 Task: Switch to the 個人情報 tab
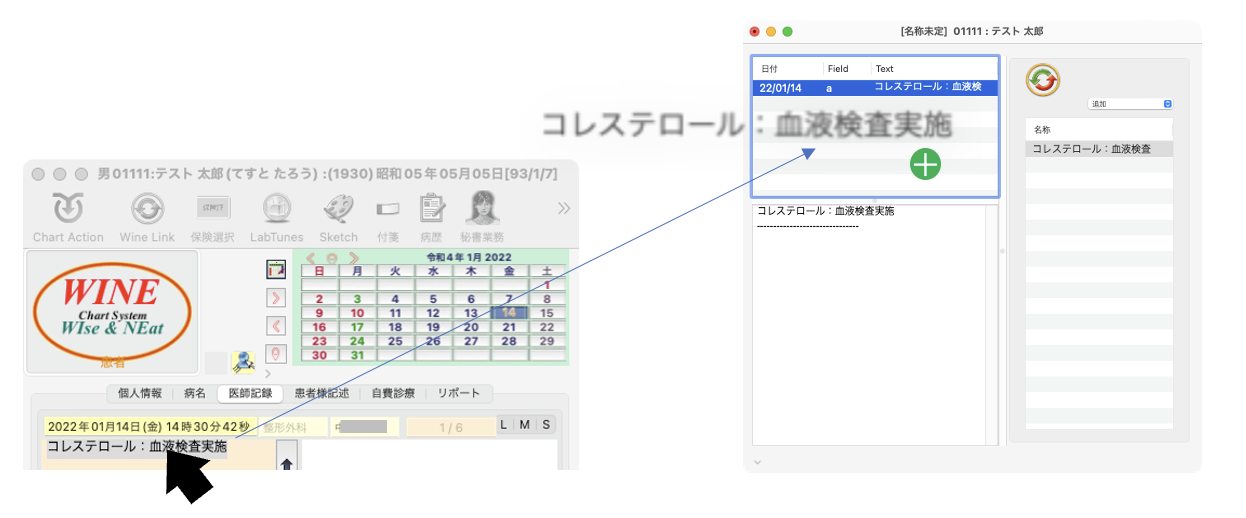pyautogui.click(x=139, y=394)
